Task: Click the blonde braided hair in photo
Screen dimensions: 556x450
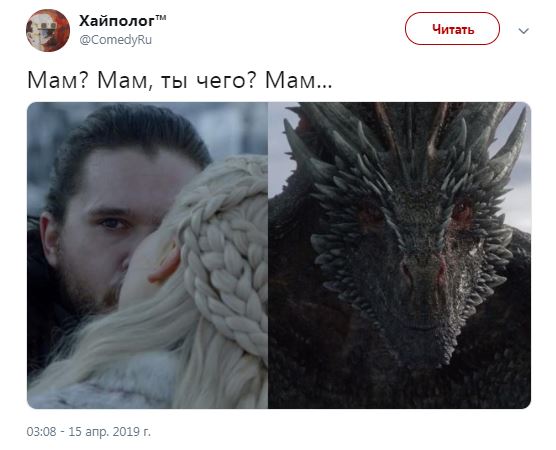Action: pos(222,255)
